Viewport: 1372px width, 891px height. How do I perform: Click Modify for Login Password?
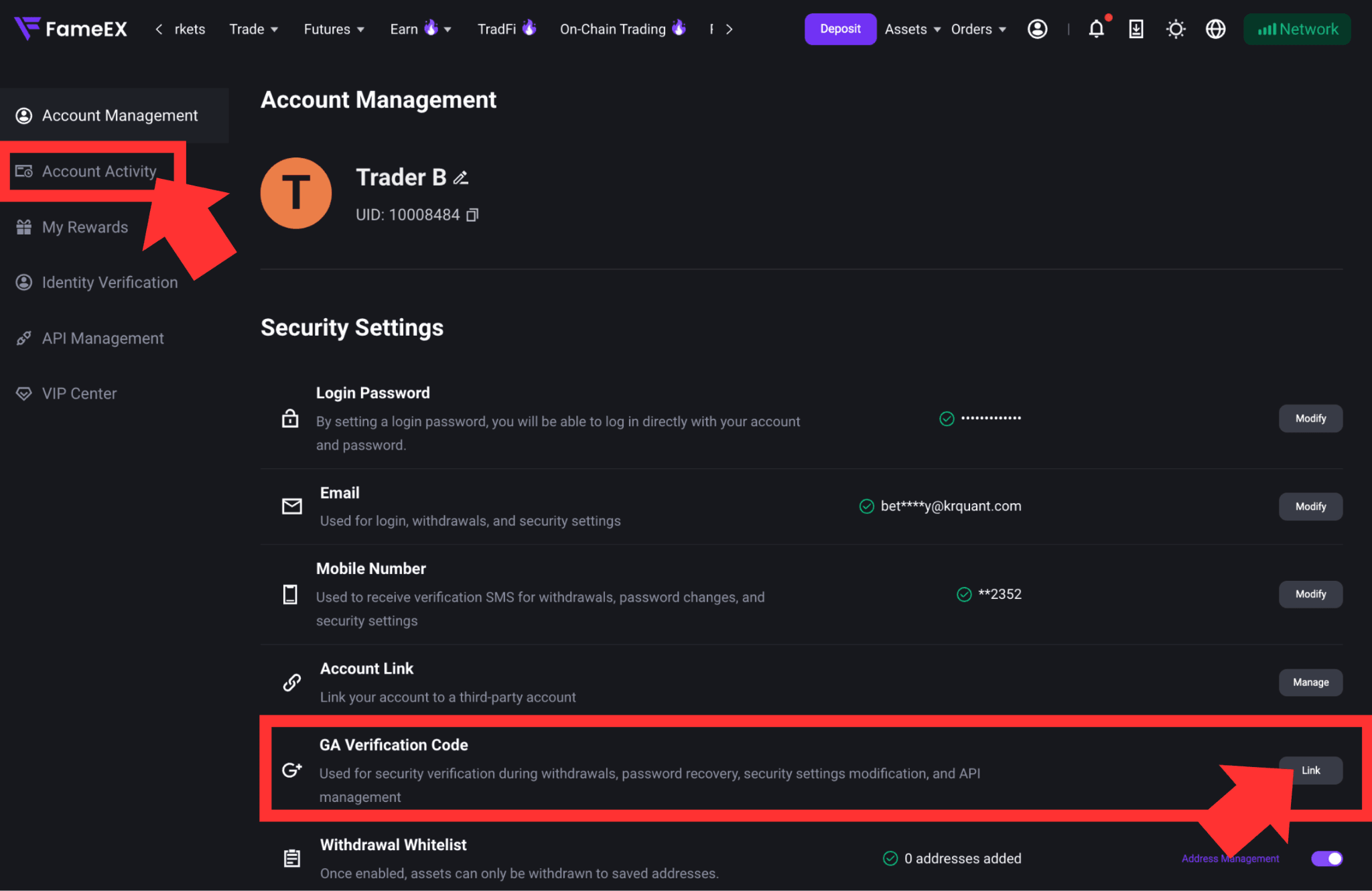[x=1310, y=418]
